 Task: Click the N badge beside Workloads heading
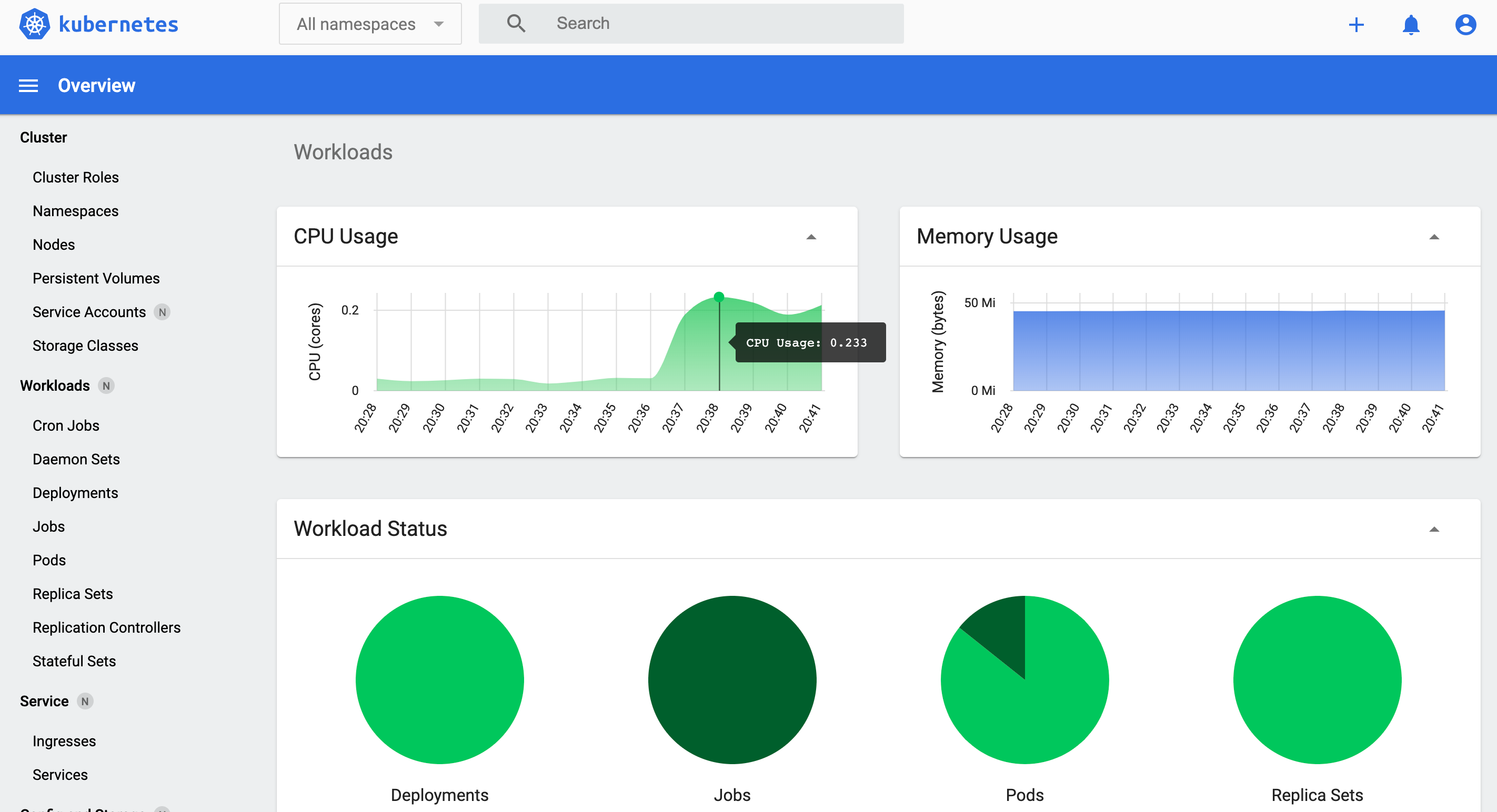tap(106, 385)
